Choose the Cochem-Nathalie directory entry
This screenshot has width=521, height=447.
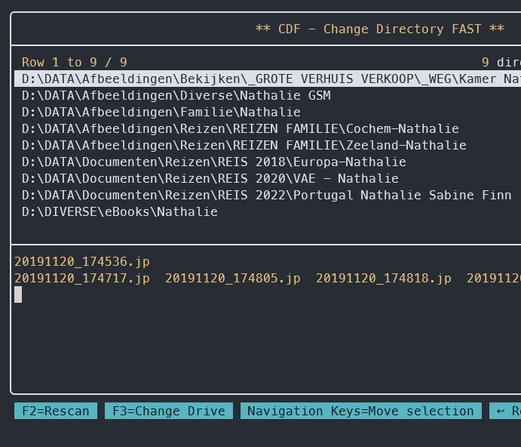coord(240,129)
